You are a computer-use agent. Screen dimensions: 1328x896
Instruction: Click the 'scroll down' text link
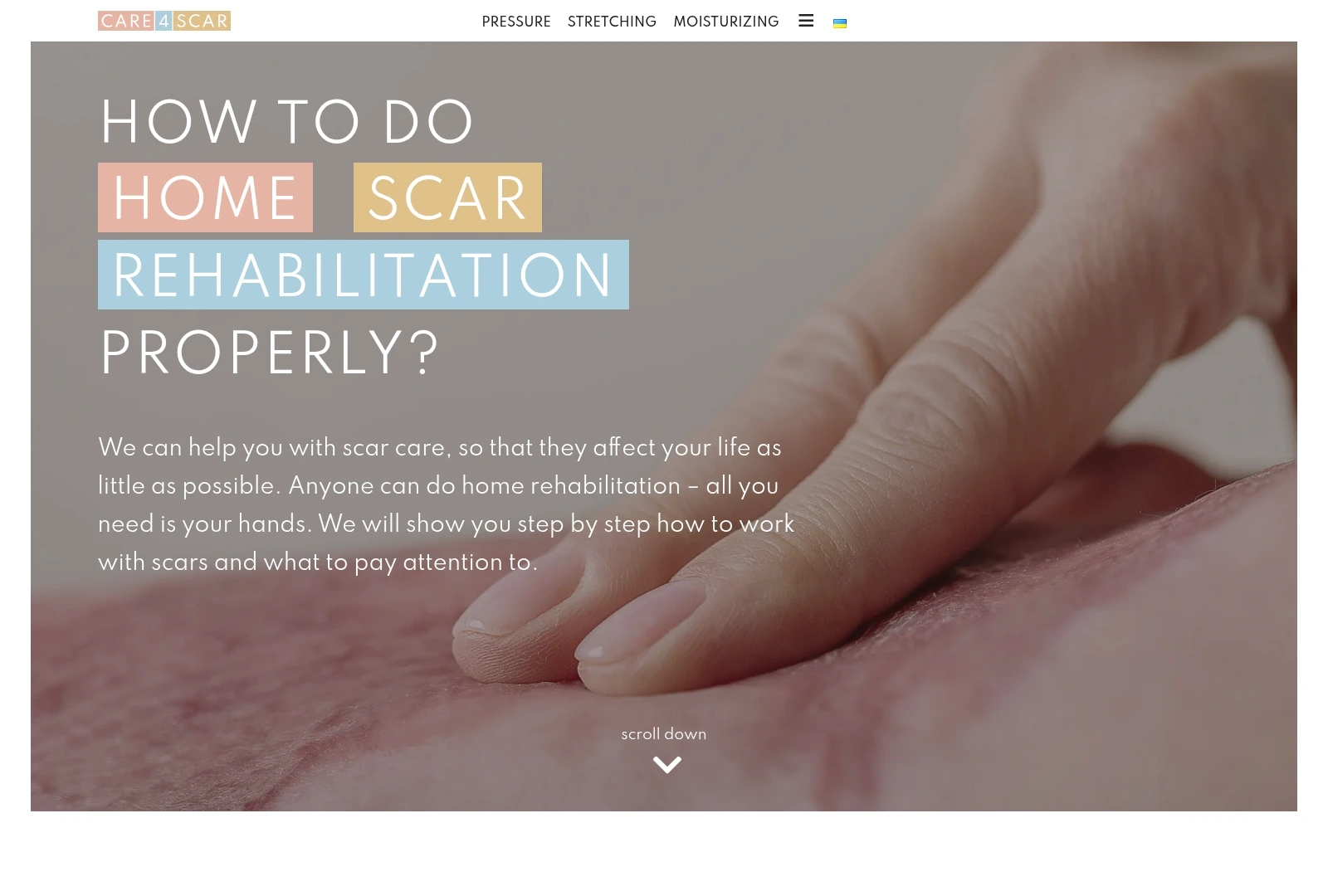pyautogui.click(x=664, y=734)
